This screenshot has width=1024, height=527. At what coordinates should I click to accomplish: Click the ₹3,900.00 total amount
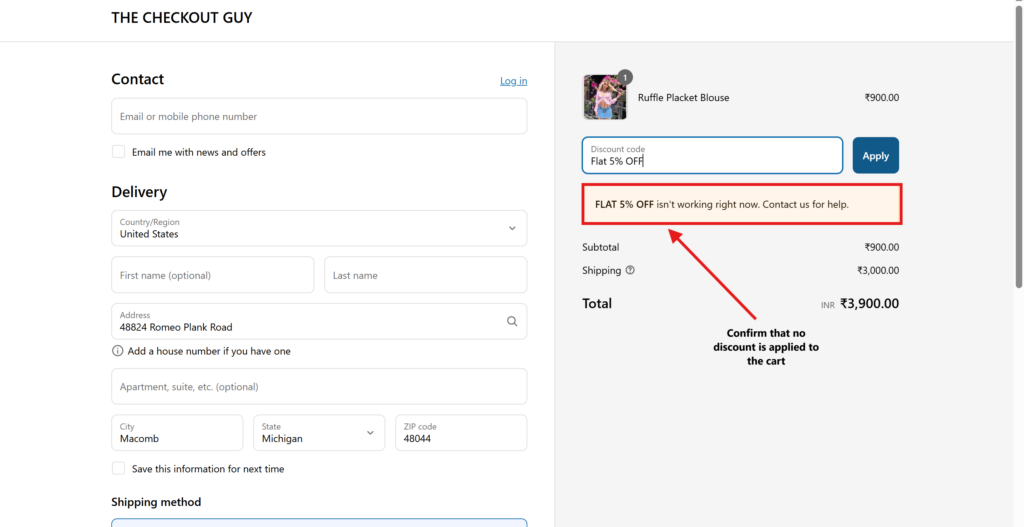pyautogui.click(x=869, y=304)
